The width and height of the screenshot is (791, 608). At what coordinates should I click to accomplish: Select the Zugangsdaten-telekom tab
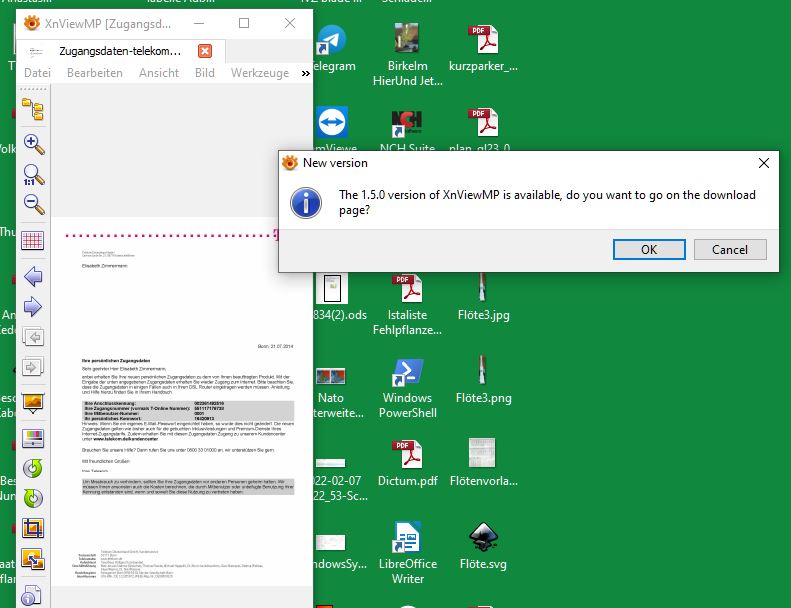(x=120, y=51)
